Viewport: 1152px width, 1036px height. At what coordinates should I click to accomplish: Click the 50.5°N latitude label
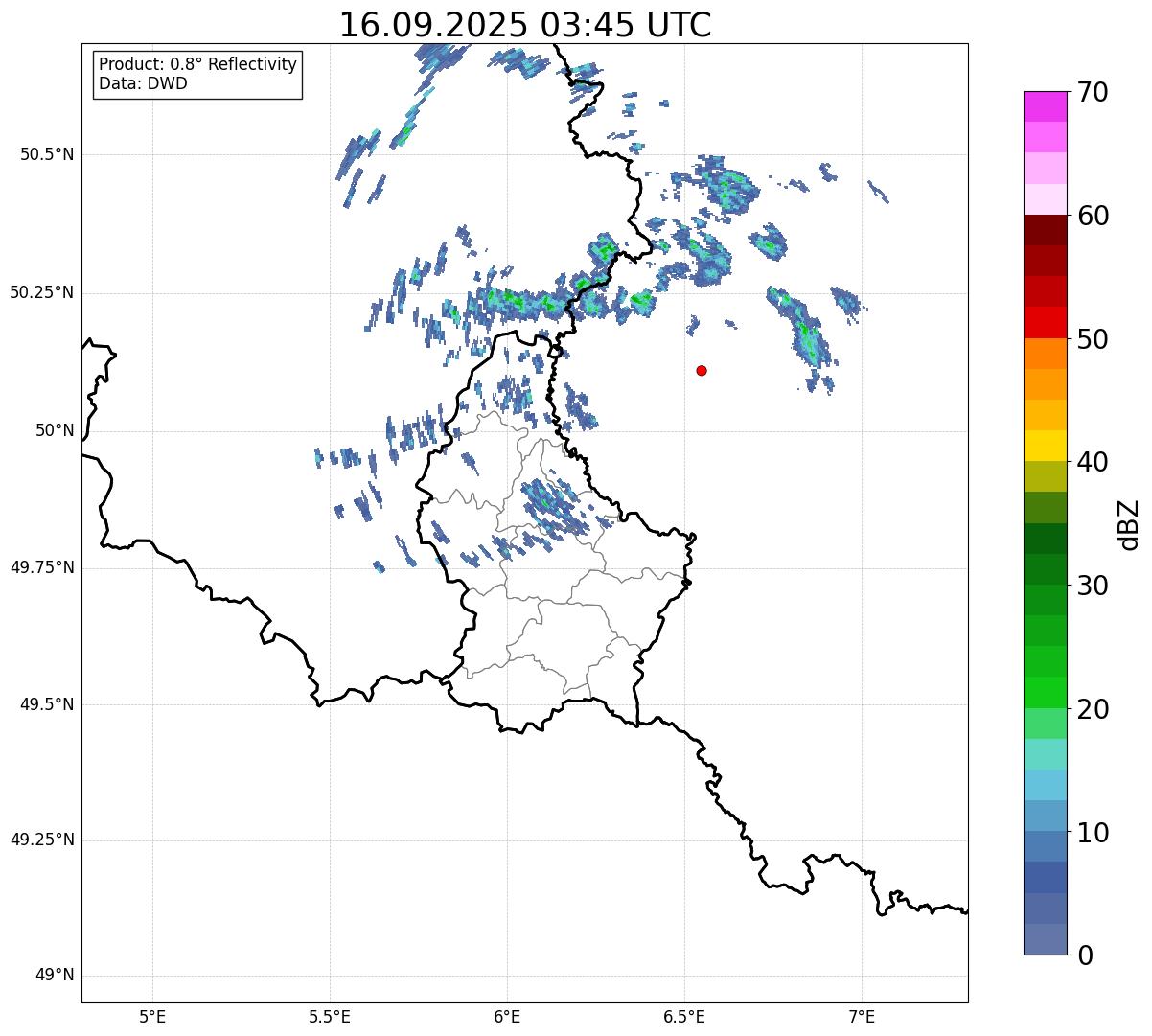coord(47,154)
